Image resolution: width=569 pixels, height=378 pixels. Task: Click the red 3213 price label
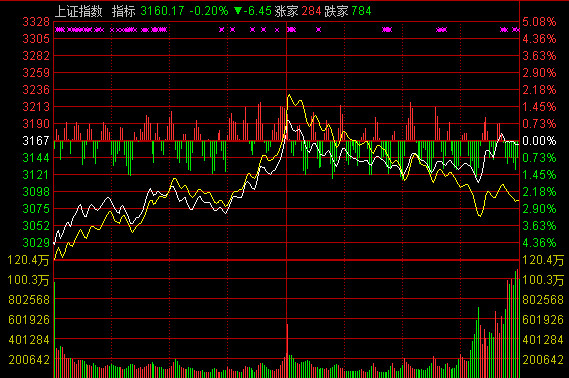36,107
